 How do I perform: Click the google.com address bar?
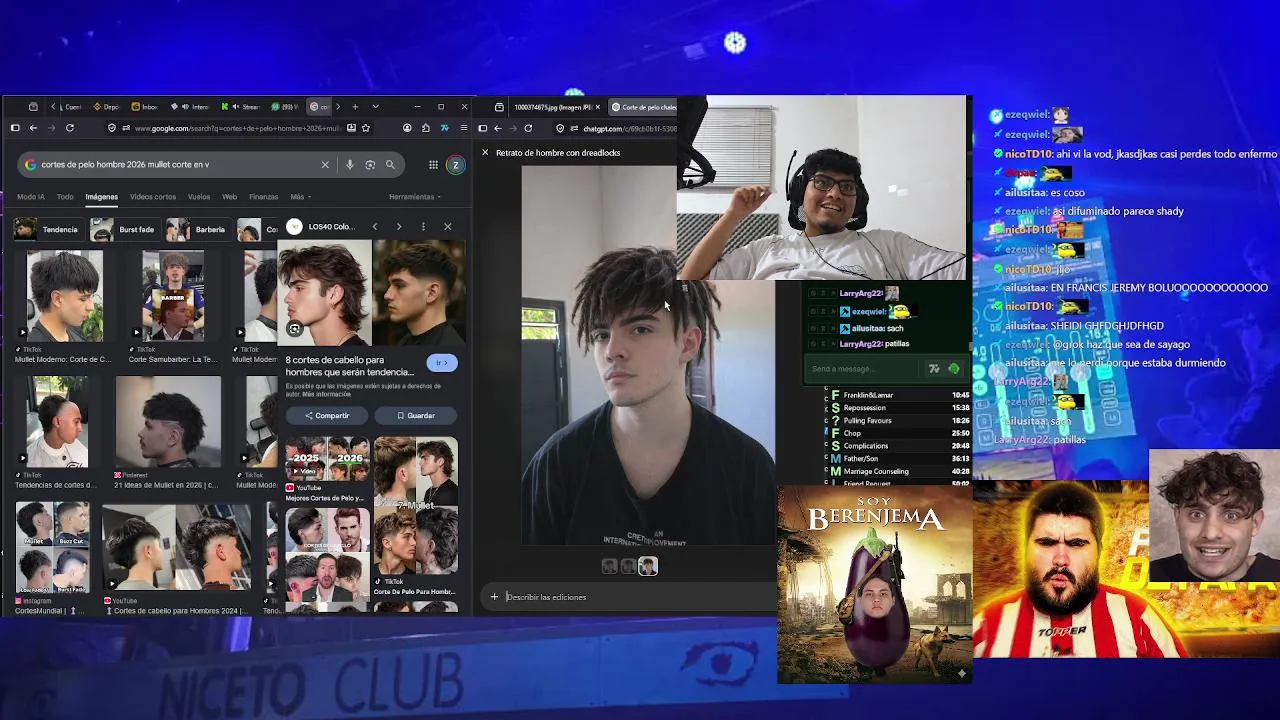pyautogui.click(x=238, y=128)
